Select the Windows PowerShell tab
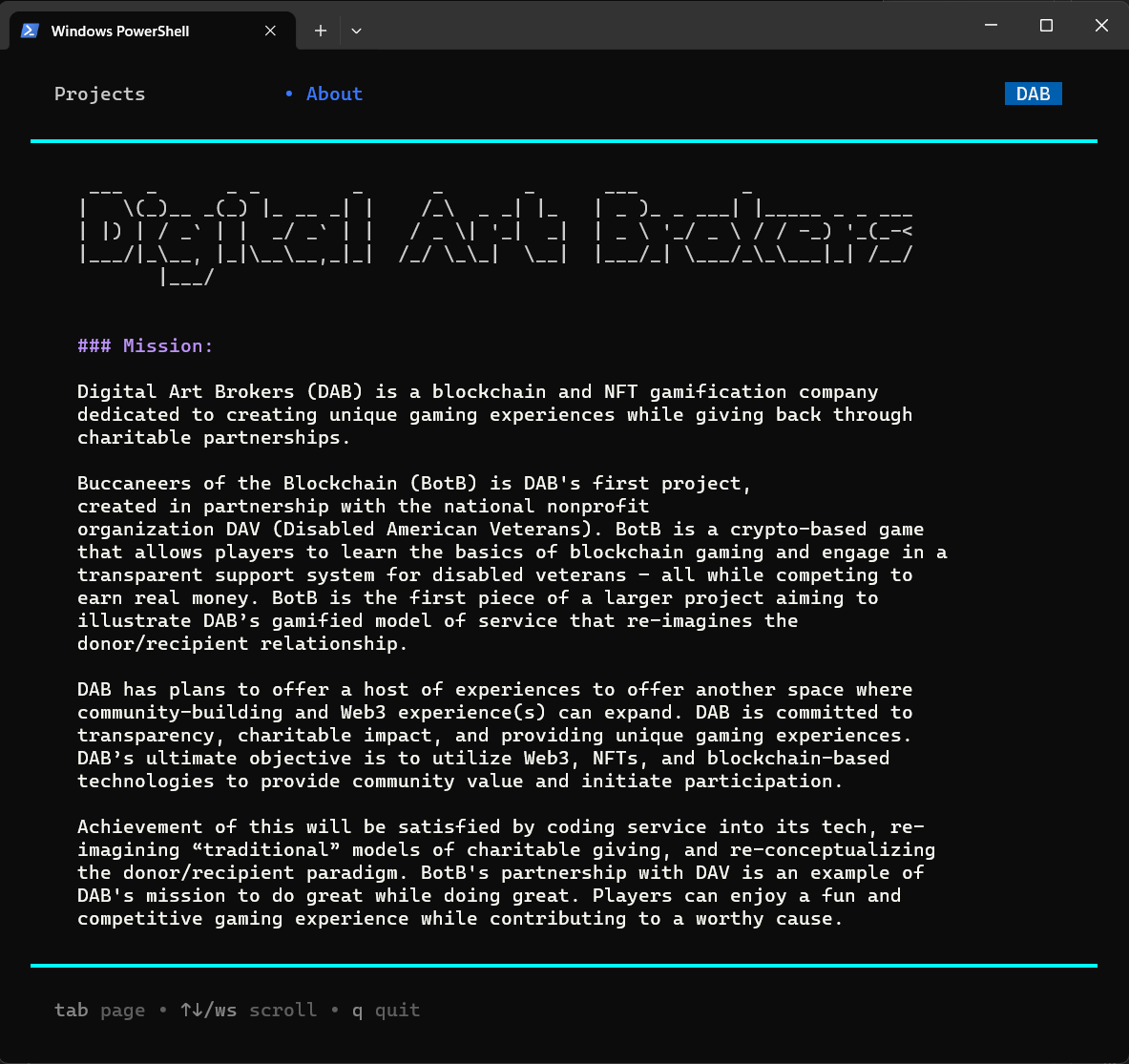 click(152, 31)
